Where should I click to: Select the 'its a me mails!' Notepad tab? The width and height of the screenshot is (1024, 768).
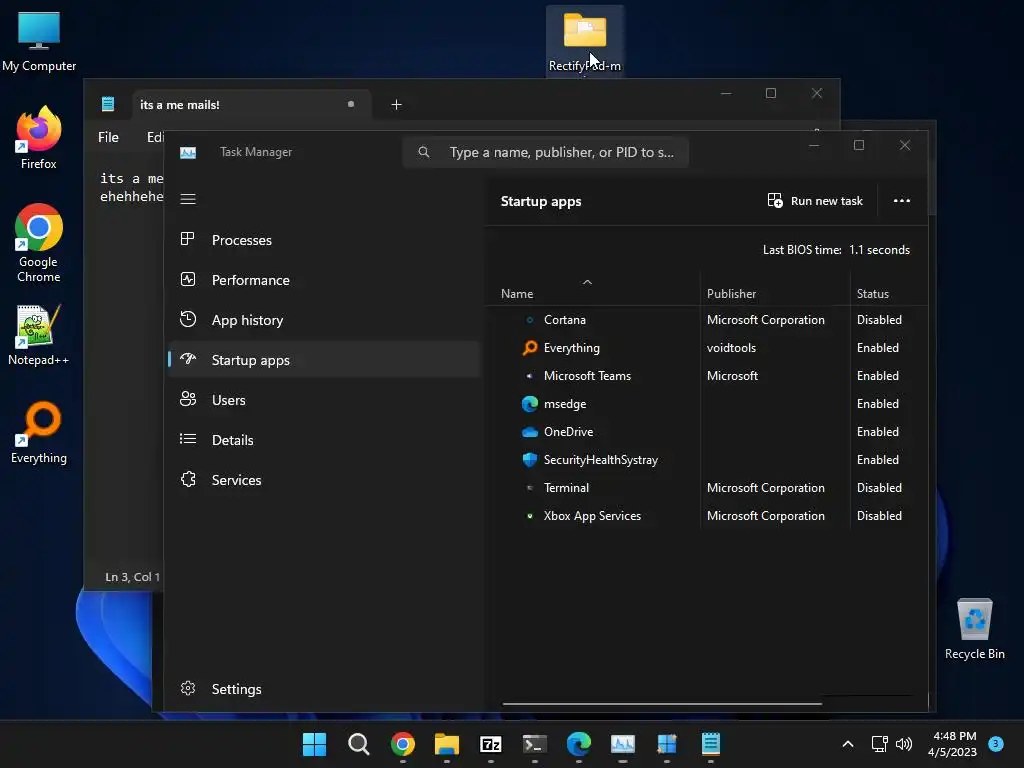(x=251, y=104)
